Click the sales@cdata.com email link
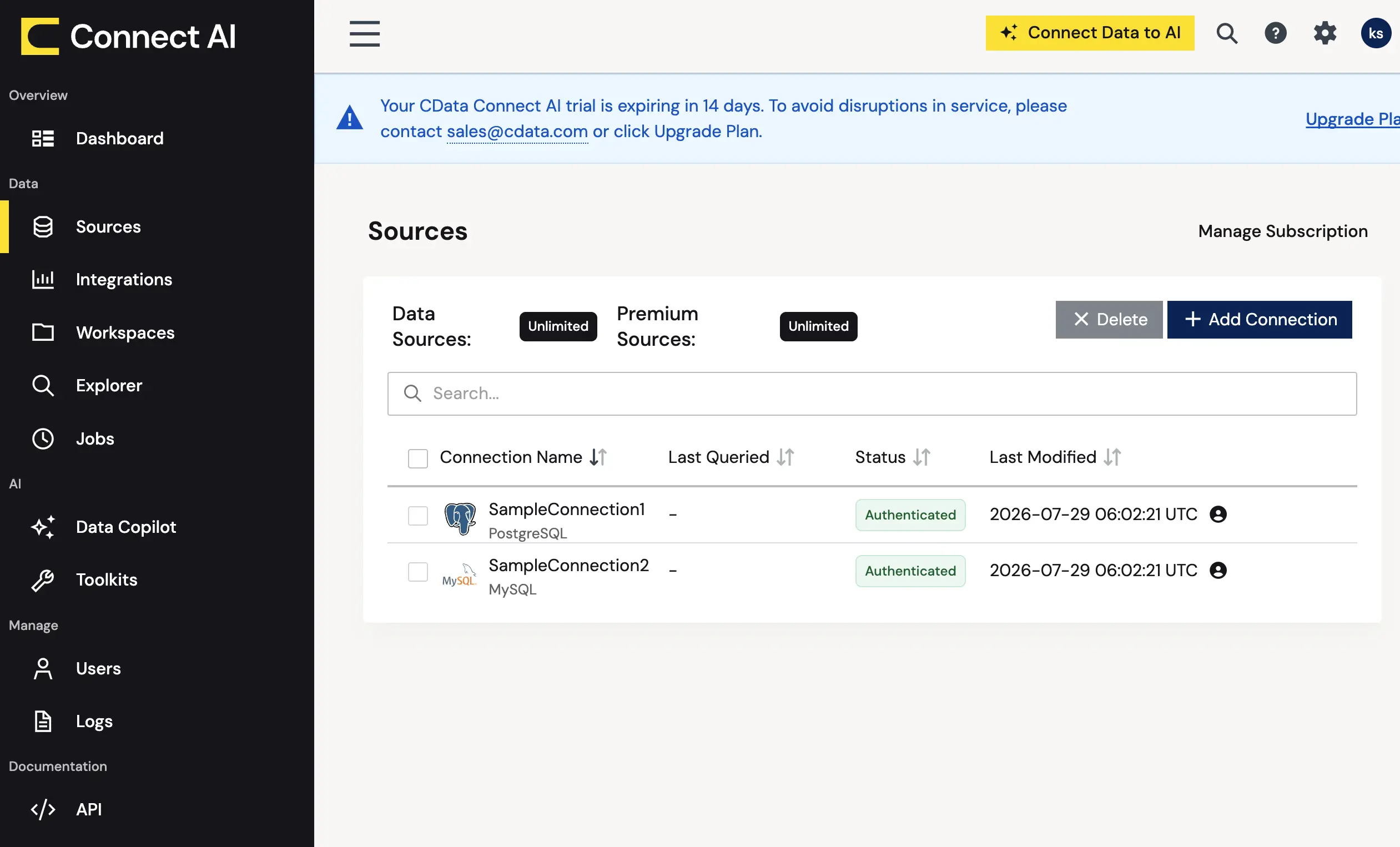1400x847 pixels. point(517,131)
